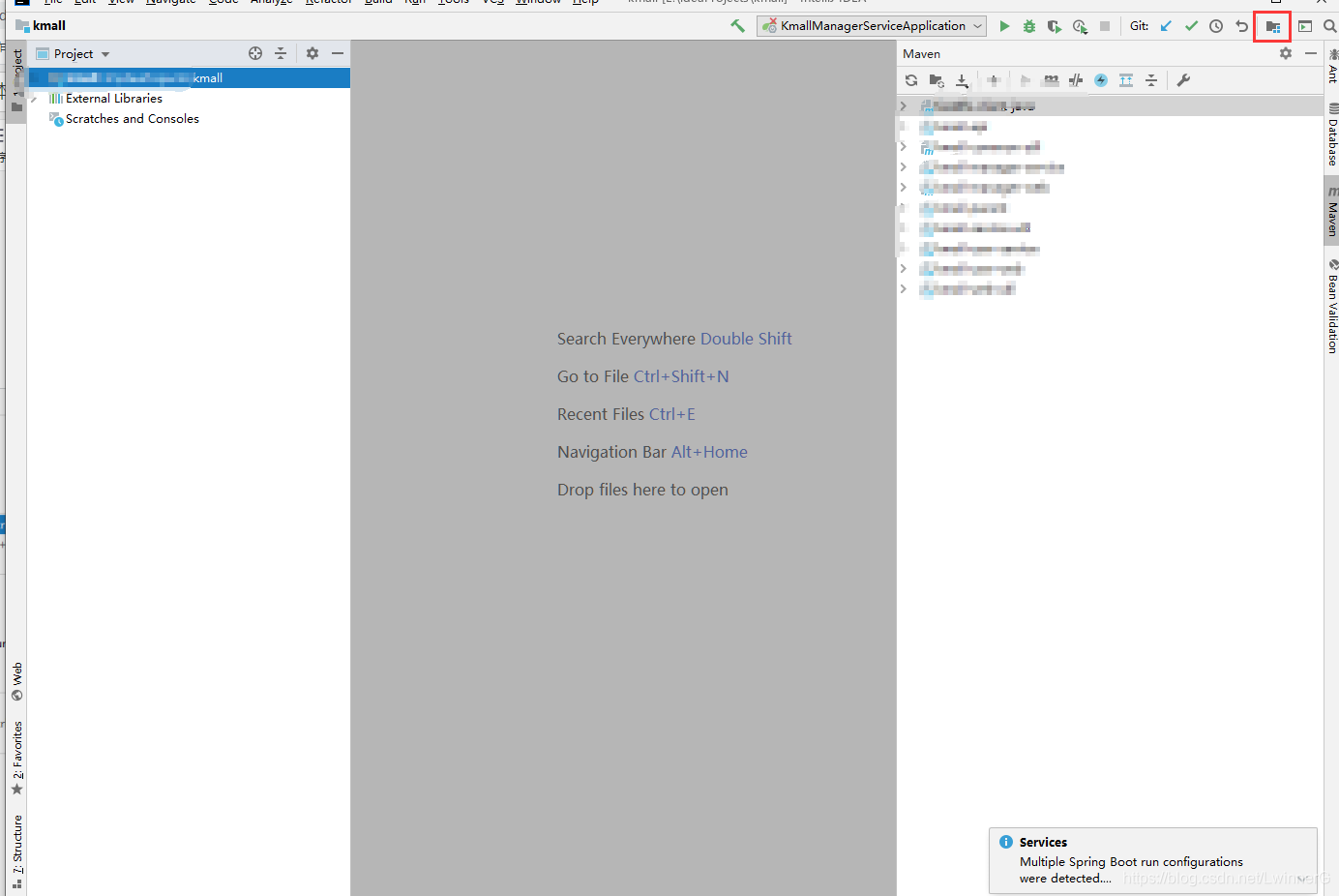Open Maven panel options gear
The width and height of the screenshot is (1339, 896).
[x=1286, y=54]
